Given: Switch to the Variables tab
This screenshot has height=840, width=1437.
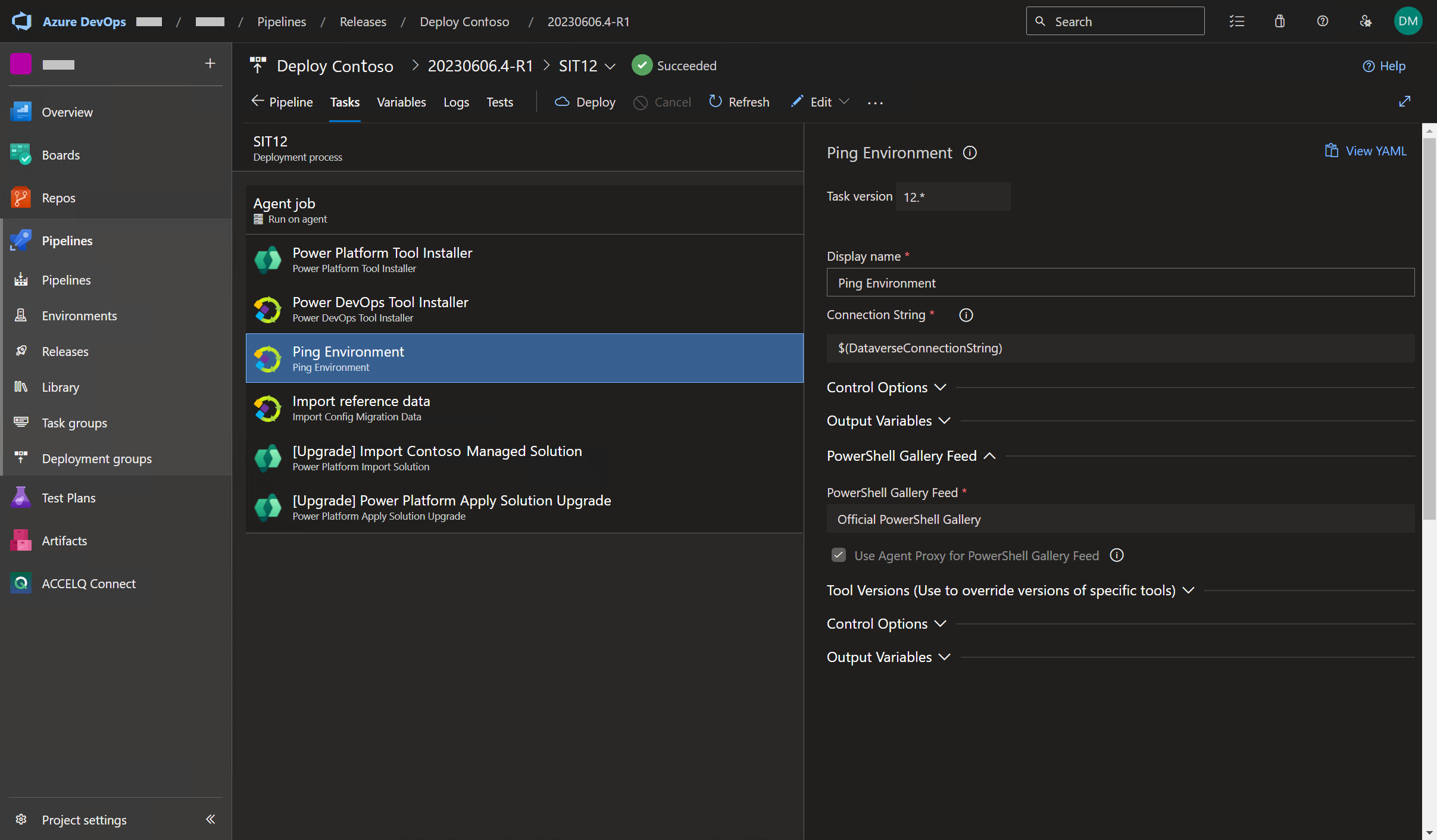Looking at the screenshot, I should tap(401, 102).
